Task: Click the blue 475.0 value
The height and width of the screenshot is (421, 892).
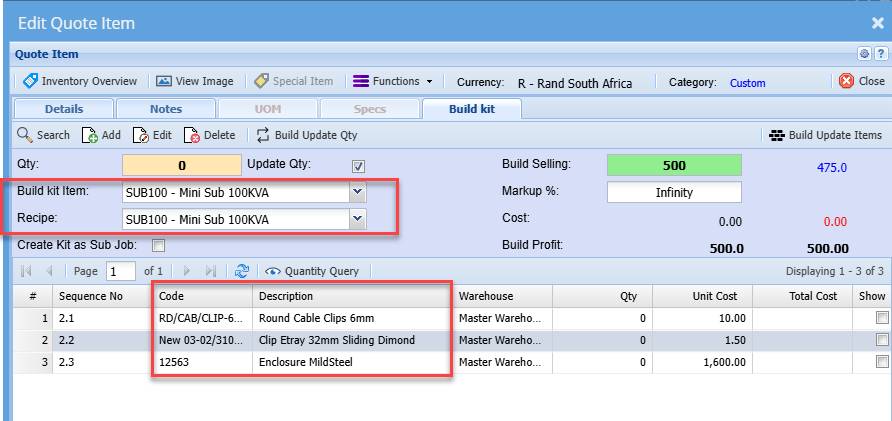Action: click(x=832, y=167)
